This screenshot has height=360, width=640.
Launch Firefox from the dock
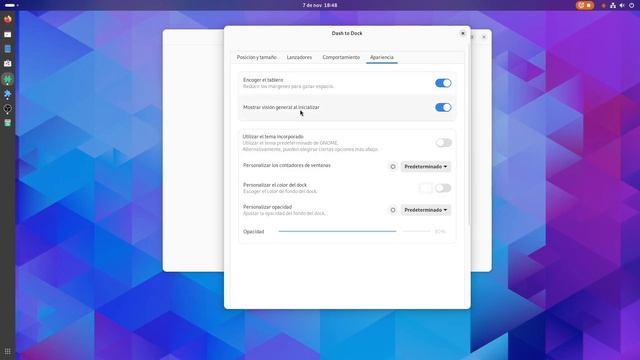8,19
